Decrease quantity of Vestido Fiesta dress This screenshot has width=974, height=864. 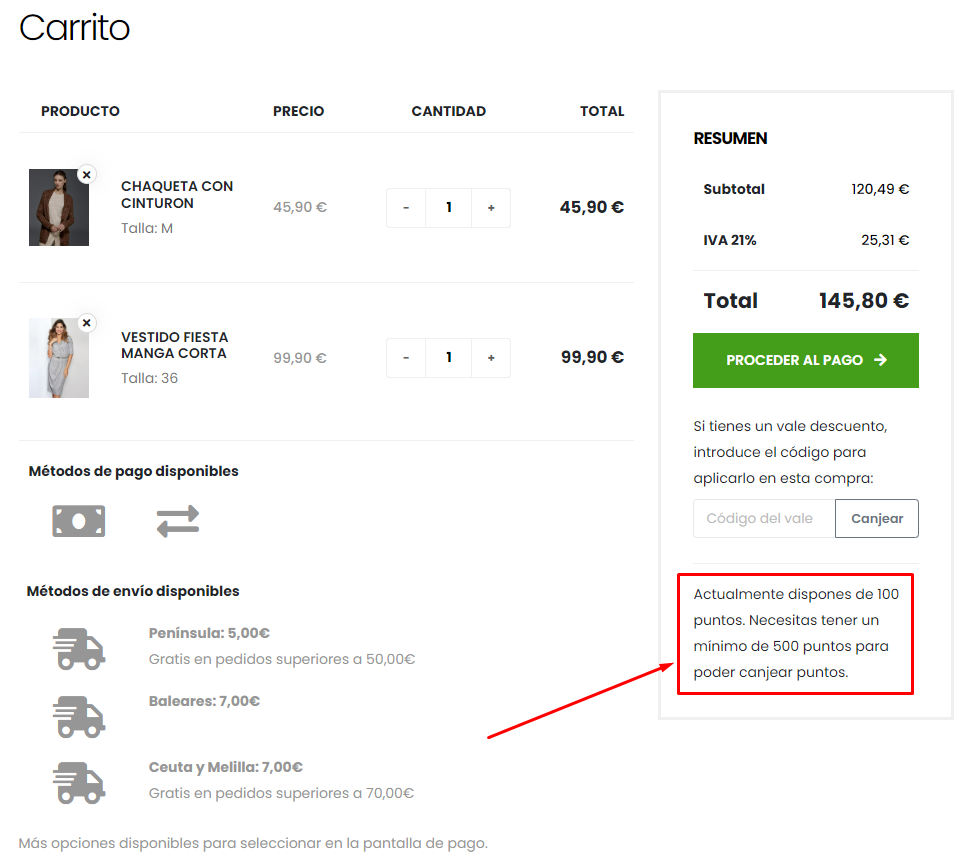pyautogui.click(x=406, y=358)
